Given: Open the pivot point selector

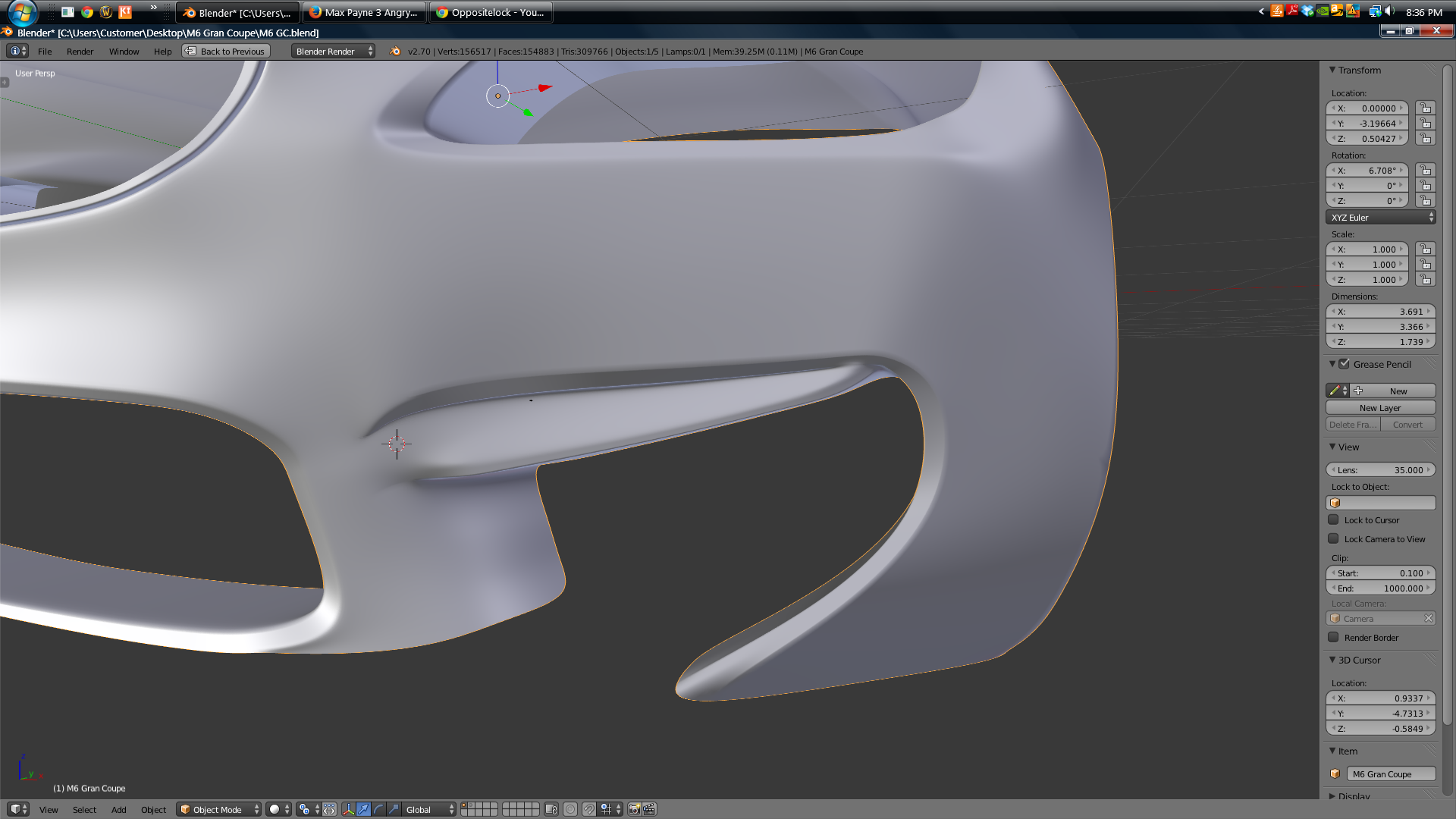Looking at the screenshot, I should pyautogui.click(x=309, y=809).
